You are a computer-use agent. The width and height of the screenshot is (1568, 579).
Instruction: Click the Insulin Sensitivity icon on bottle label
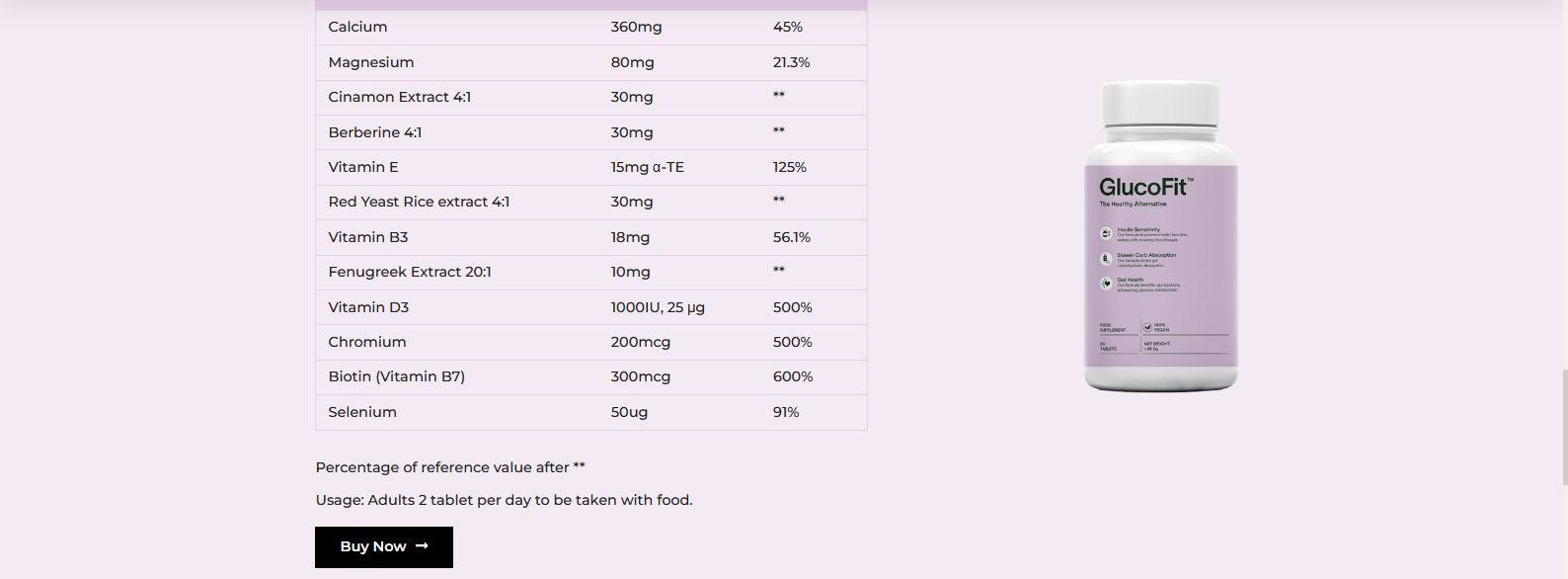point(1106,234)
